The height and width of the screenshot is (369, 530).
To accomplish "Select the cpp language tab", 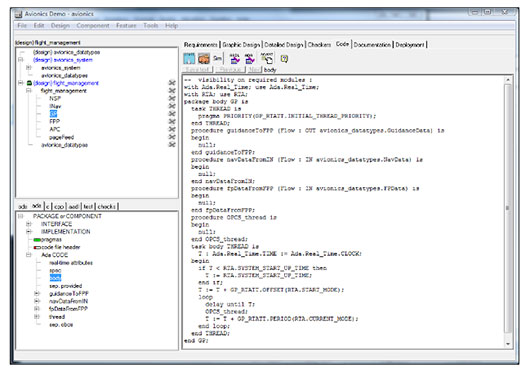I will 59,206.
